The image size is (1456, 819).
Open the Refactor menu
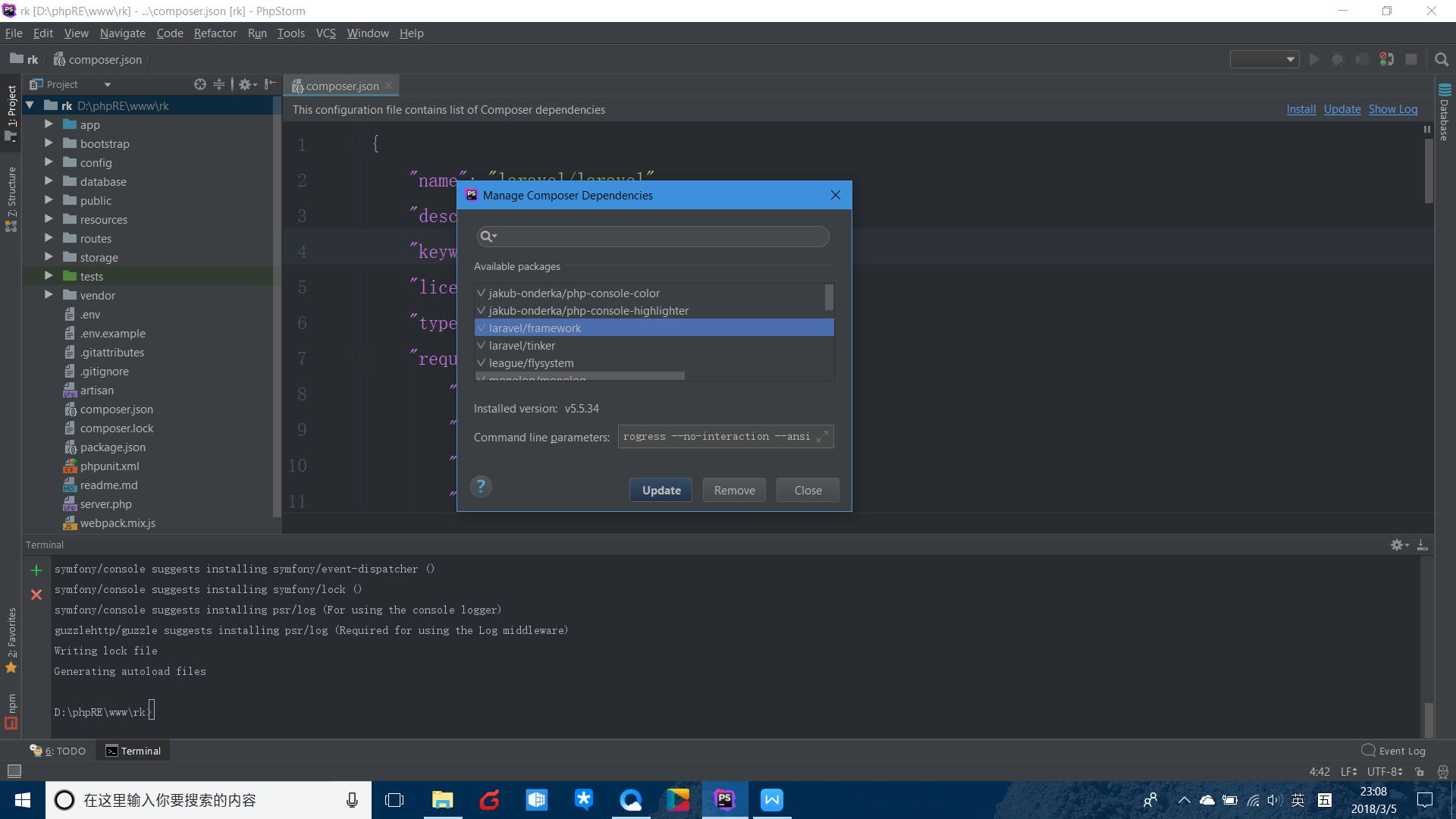click(x=215, y=33)
